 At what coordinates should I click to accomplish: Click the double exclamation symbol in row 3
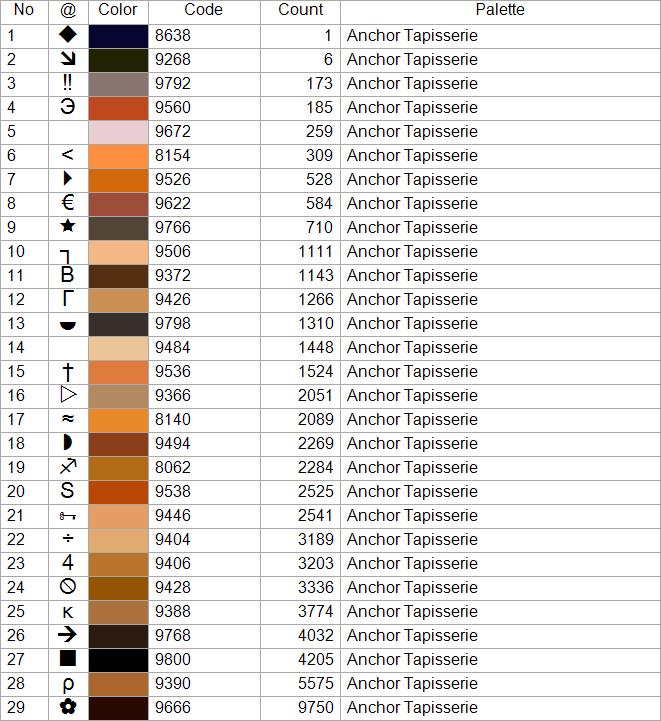(68, 83)
